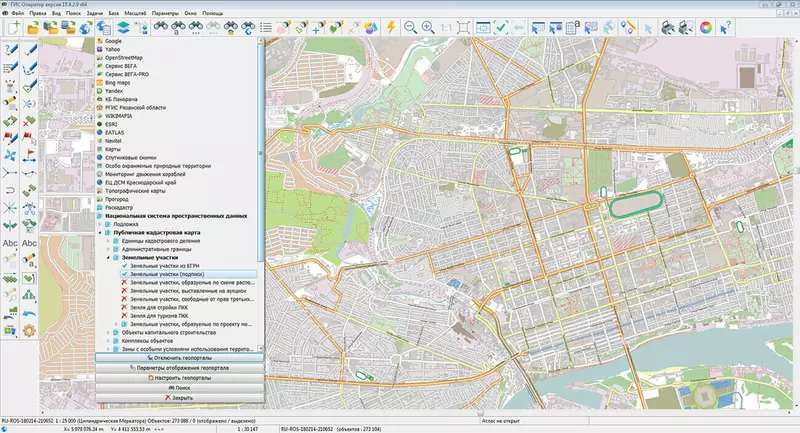
Task: Open the Масштаб menu
Action: (137, 12)
